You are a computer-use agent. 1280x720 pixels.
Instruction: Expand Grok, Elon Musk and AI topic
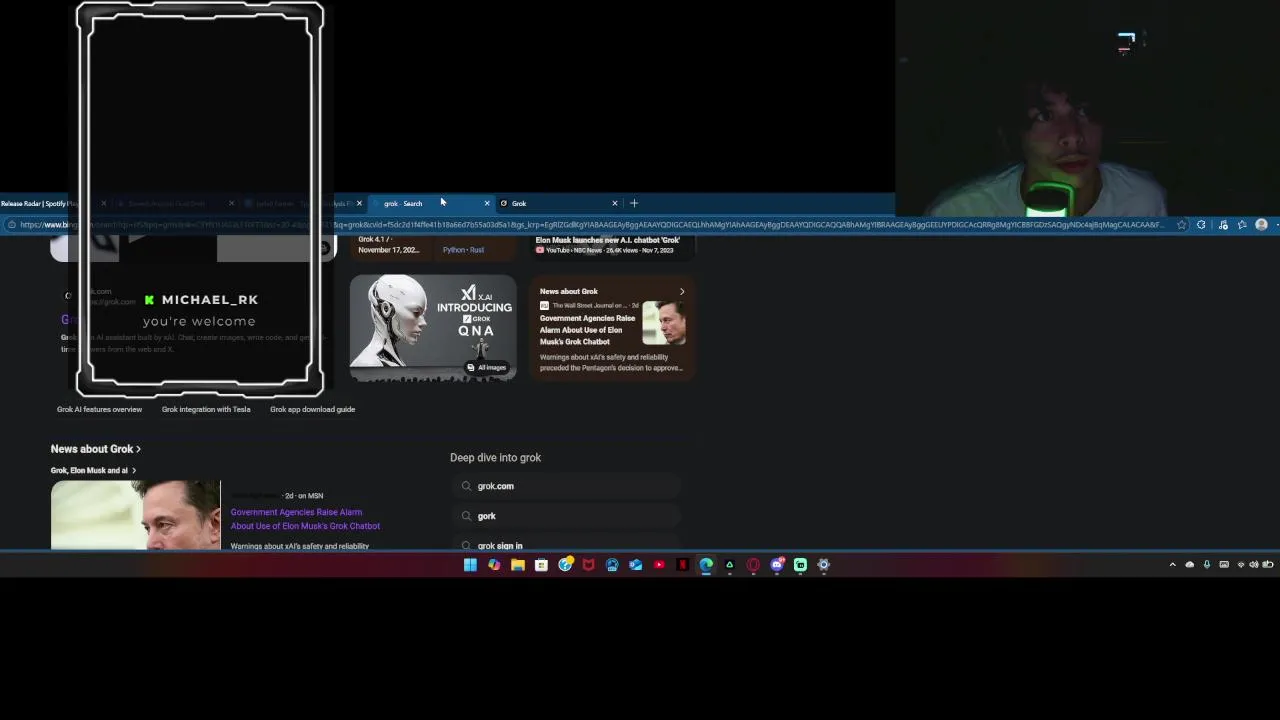pos(93,470)
